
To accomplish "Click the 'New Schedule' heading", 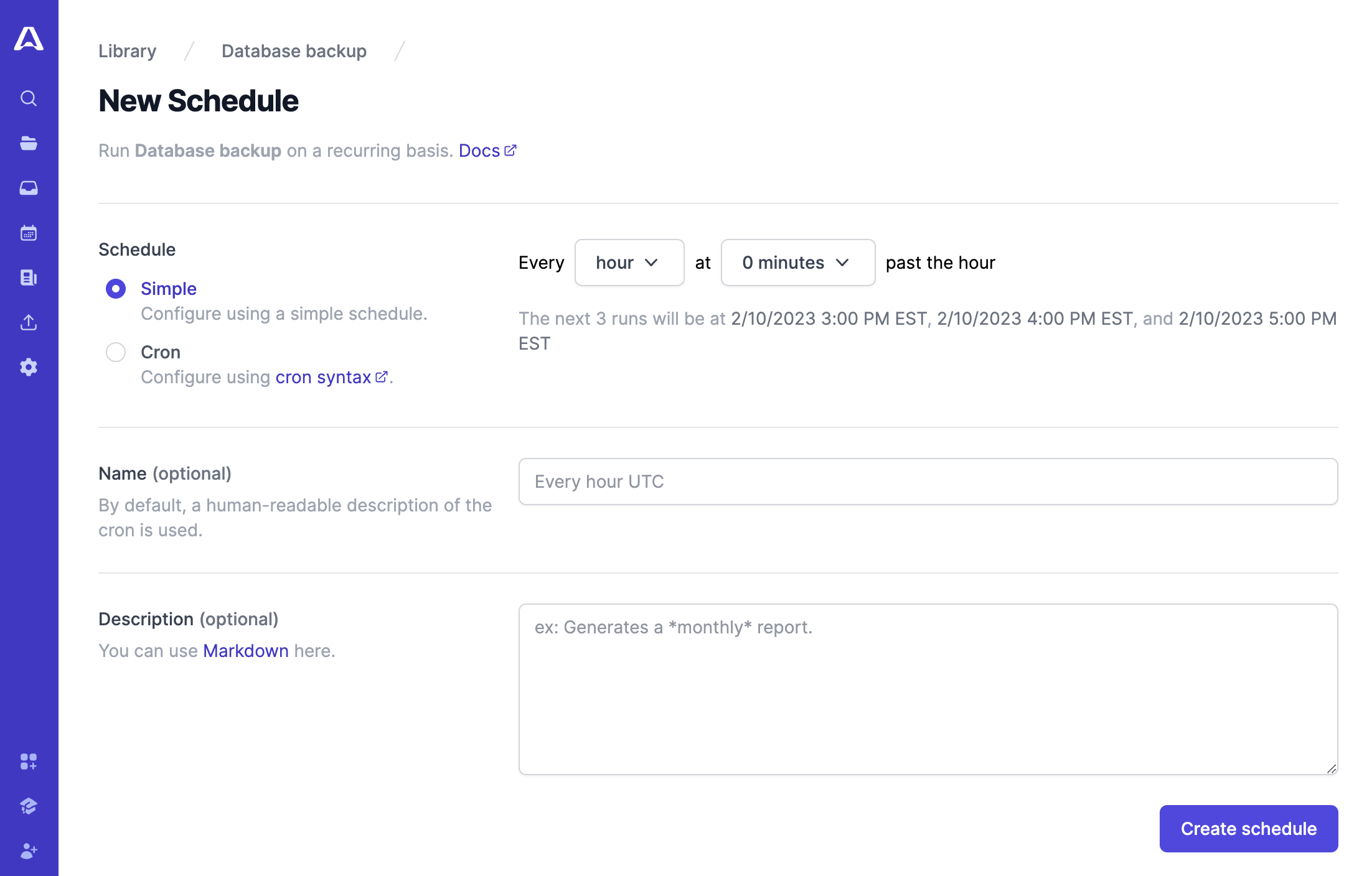I will 199,101.
